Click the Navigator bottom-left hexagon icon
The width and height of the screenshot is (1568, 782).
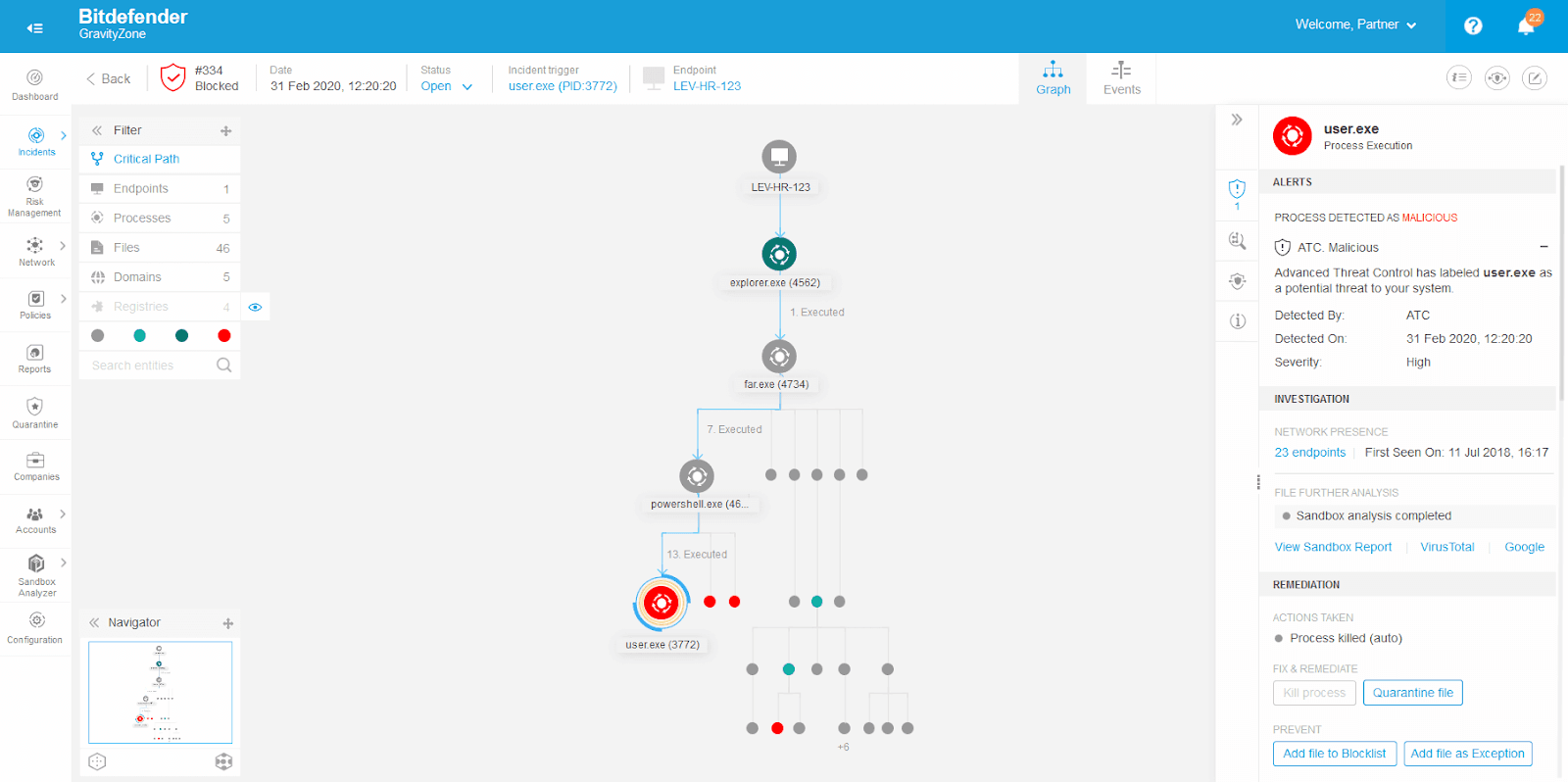(x=97, y=761)
